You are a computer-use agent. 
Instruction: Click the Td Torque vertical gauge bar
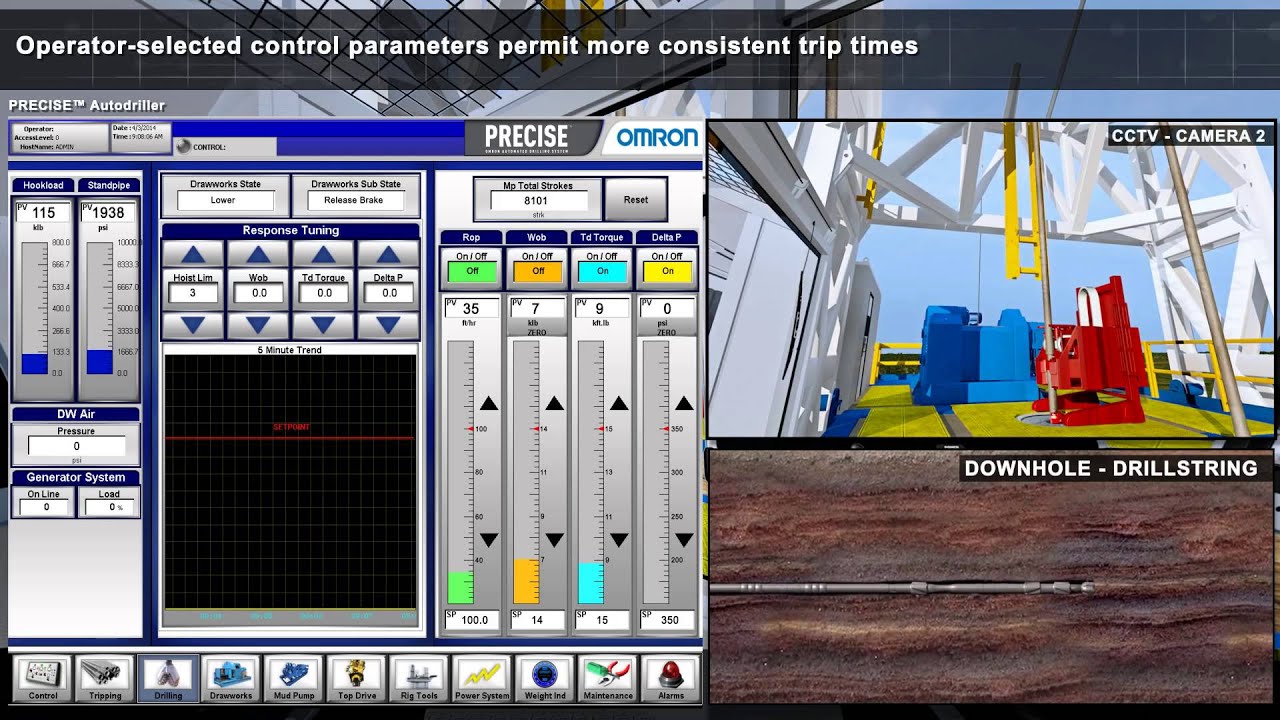(591, 472)
